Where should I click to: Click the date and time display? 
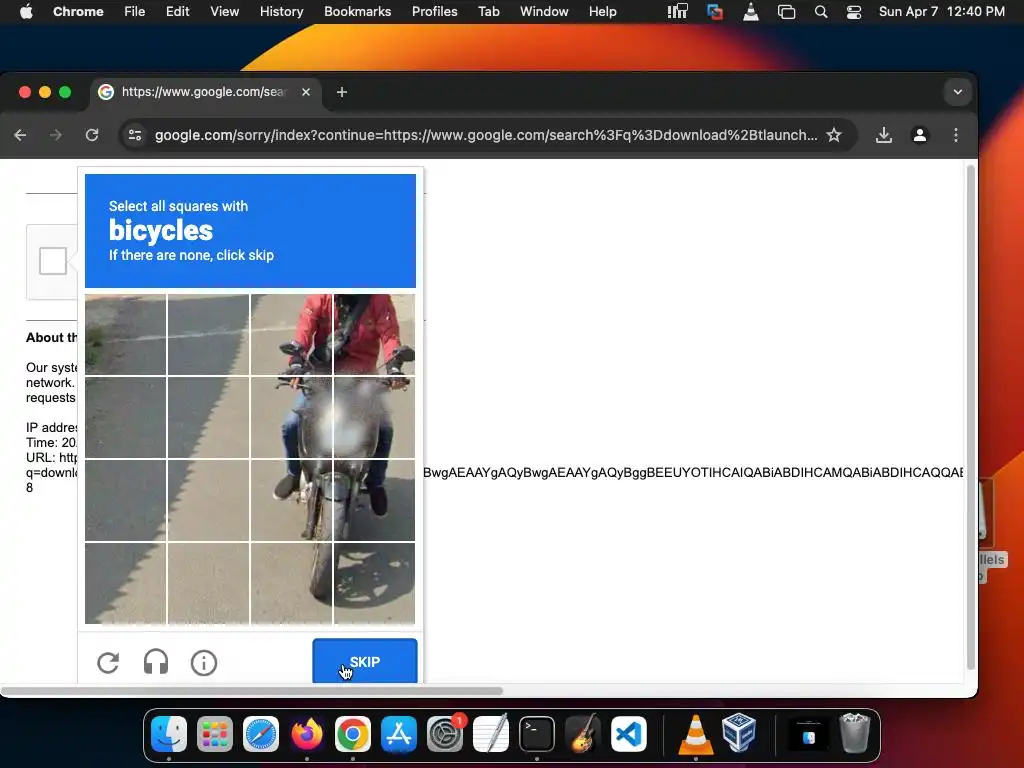pyautogui.click(x=941, y=12)
